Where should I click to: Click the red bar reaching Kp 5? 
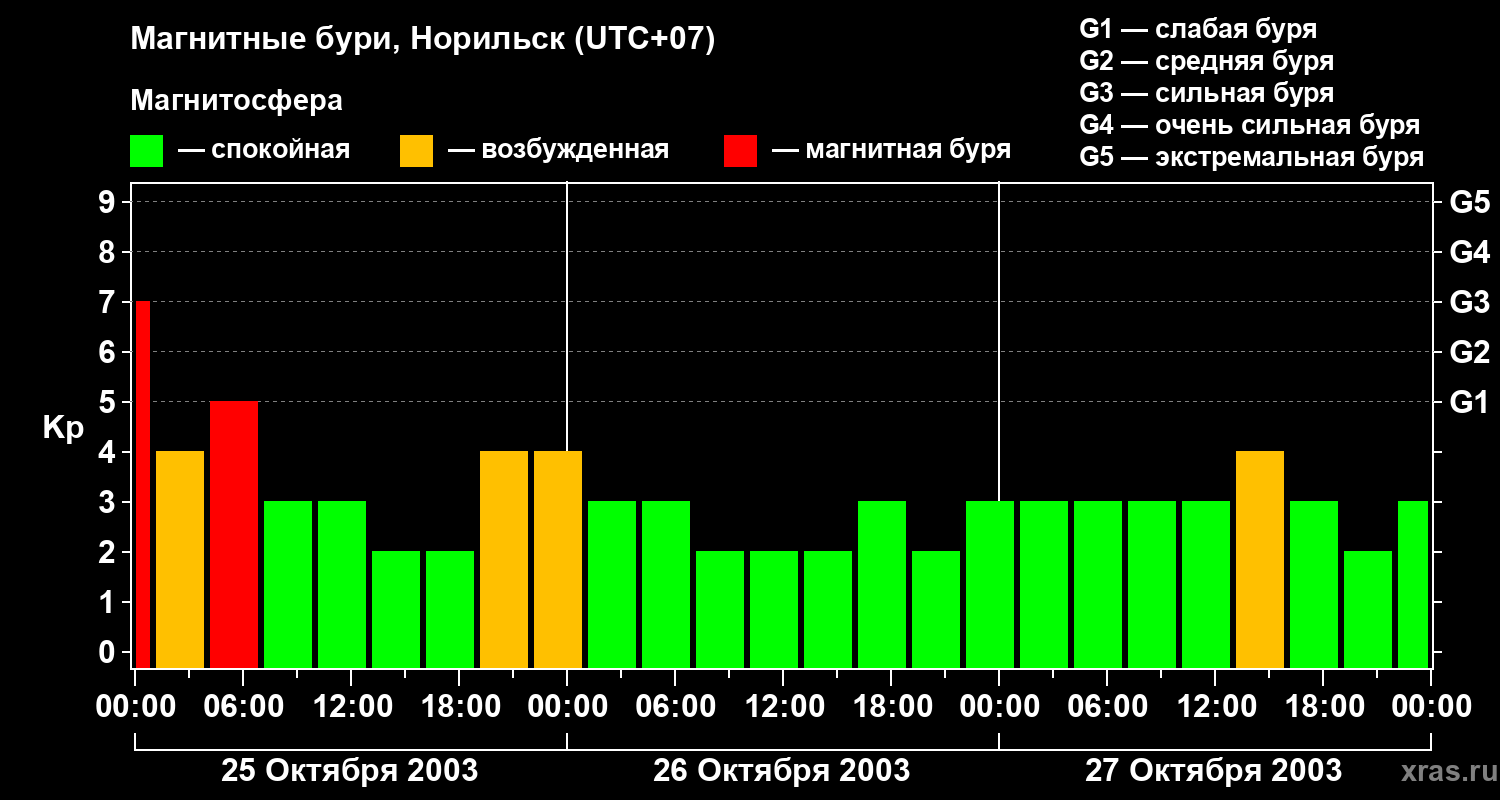234,534
